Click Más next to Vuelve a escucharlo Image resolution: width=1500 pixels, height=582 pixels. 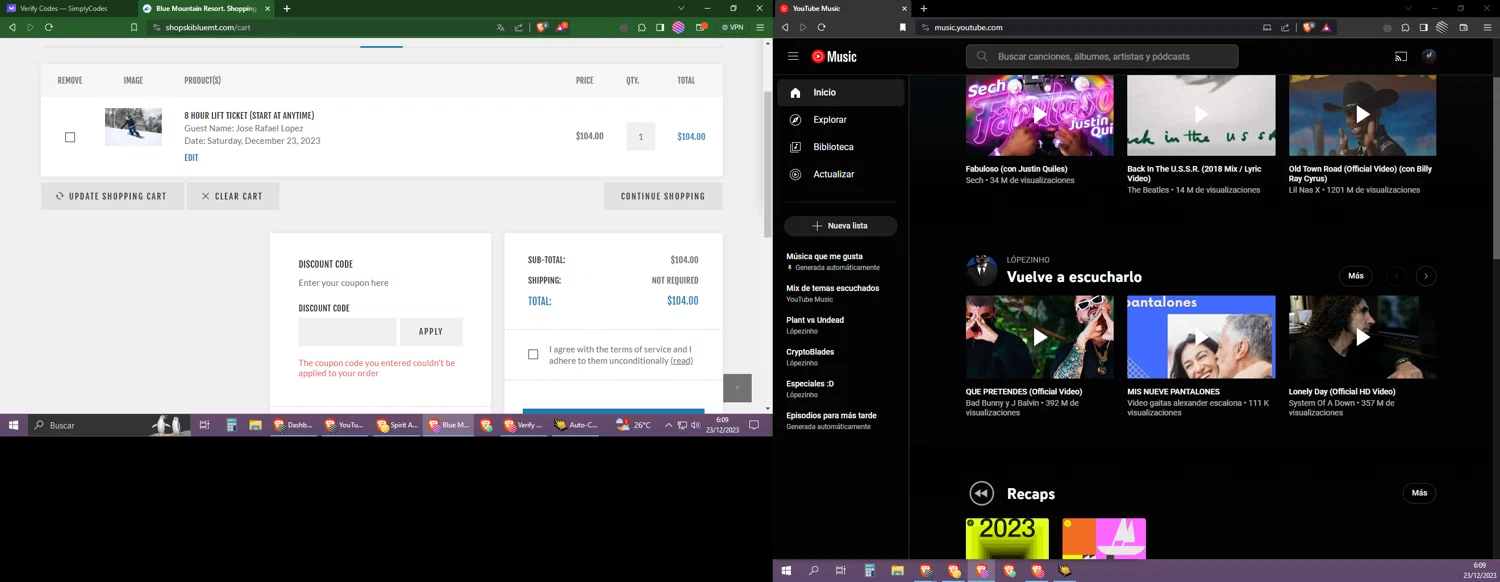tap(1355, 276)
